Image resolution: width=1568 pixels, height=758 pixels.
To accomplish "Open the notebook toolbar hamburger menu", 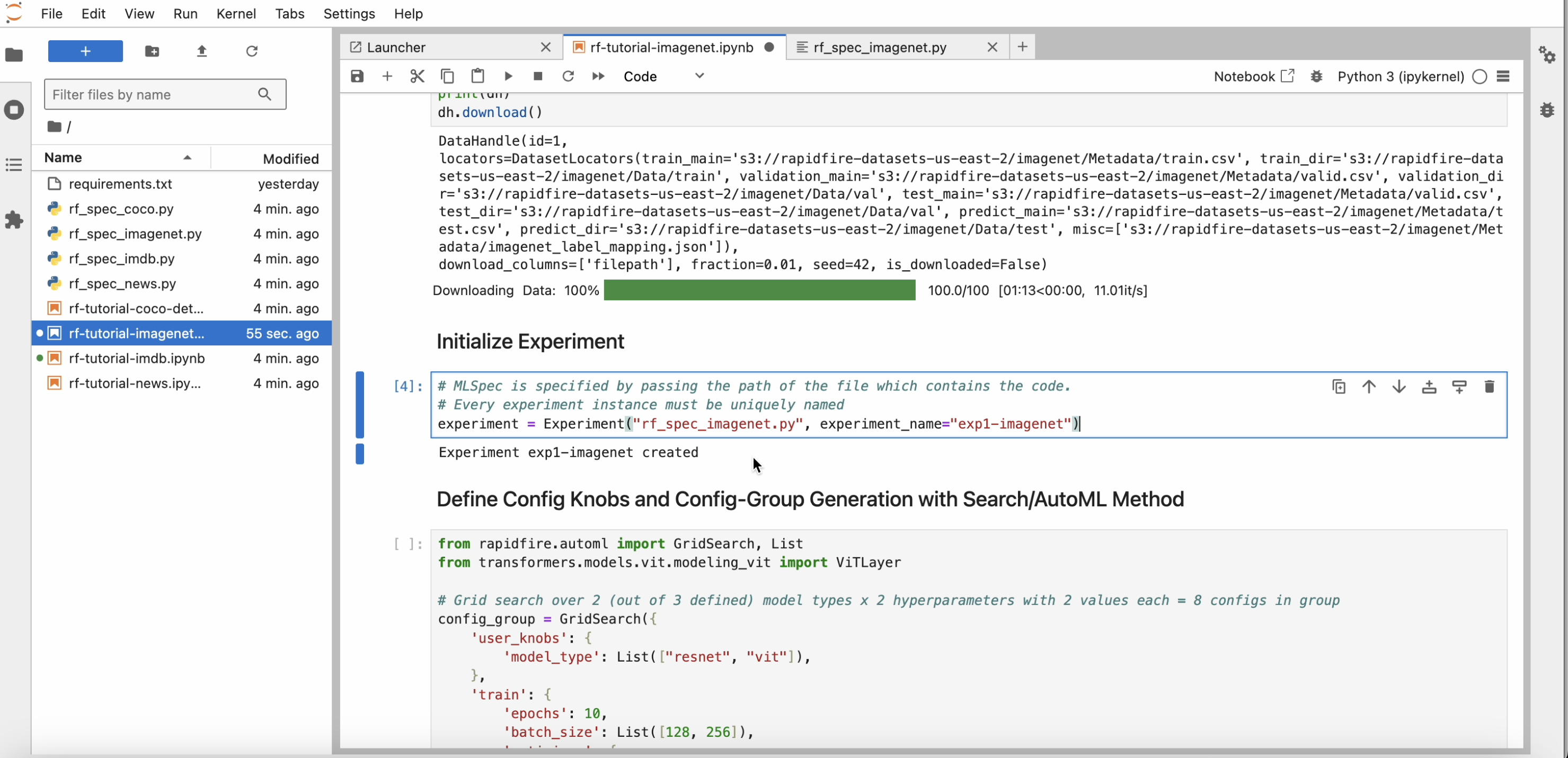I will coord(1503,76).
